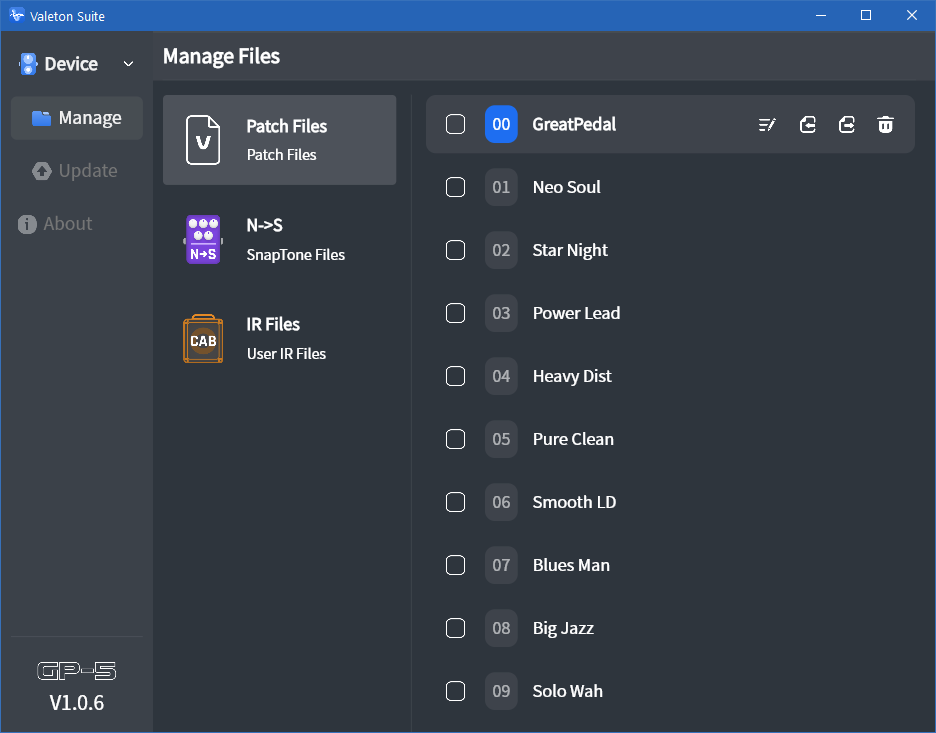Check the Star Night checkbox
Viewport: 936px width, 733px height.
[455, 250]
